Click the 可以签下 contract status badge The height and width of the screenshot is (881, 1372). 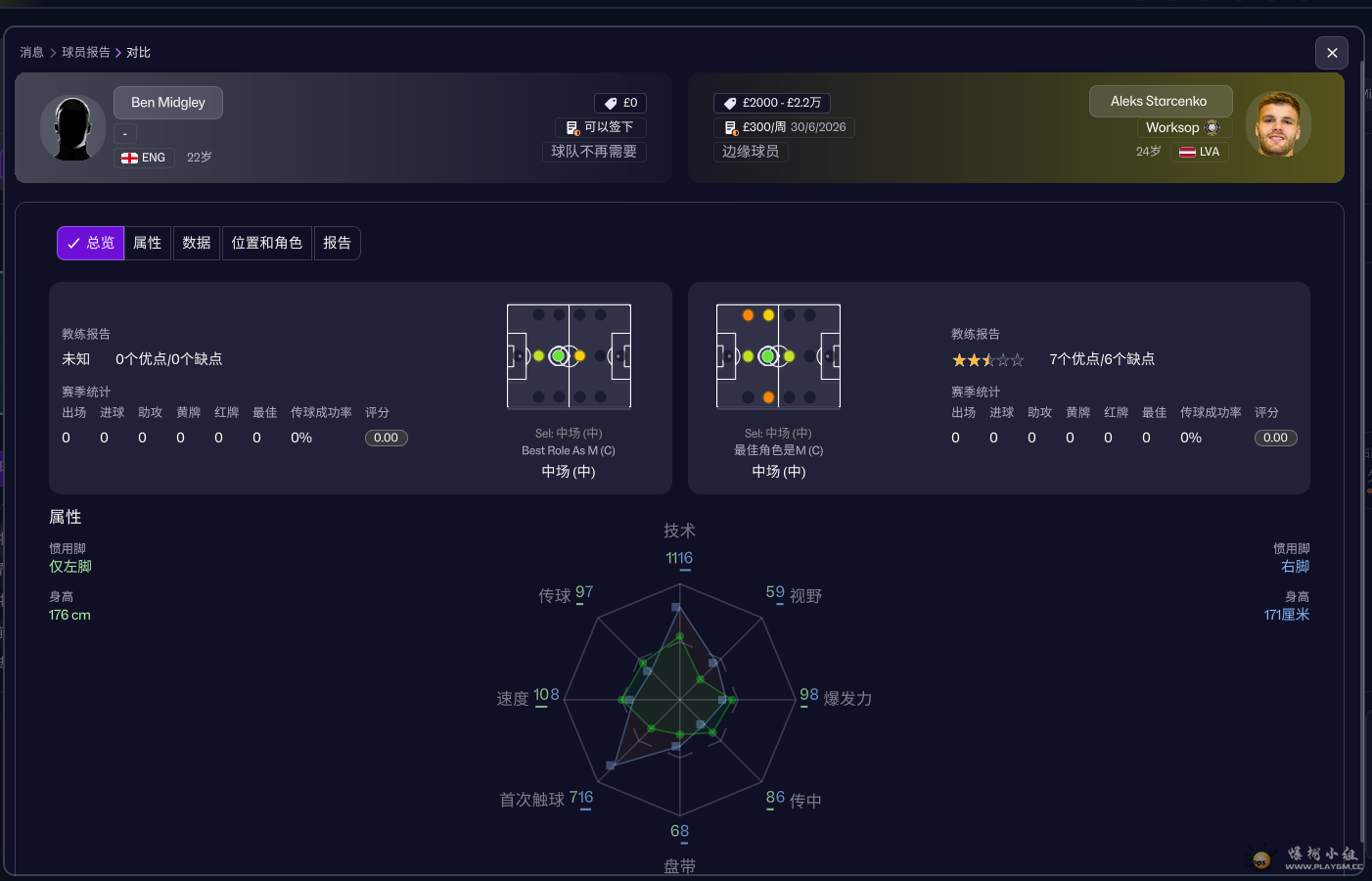click(x=600, y=127)
